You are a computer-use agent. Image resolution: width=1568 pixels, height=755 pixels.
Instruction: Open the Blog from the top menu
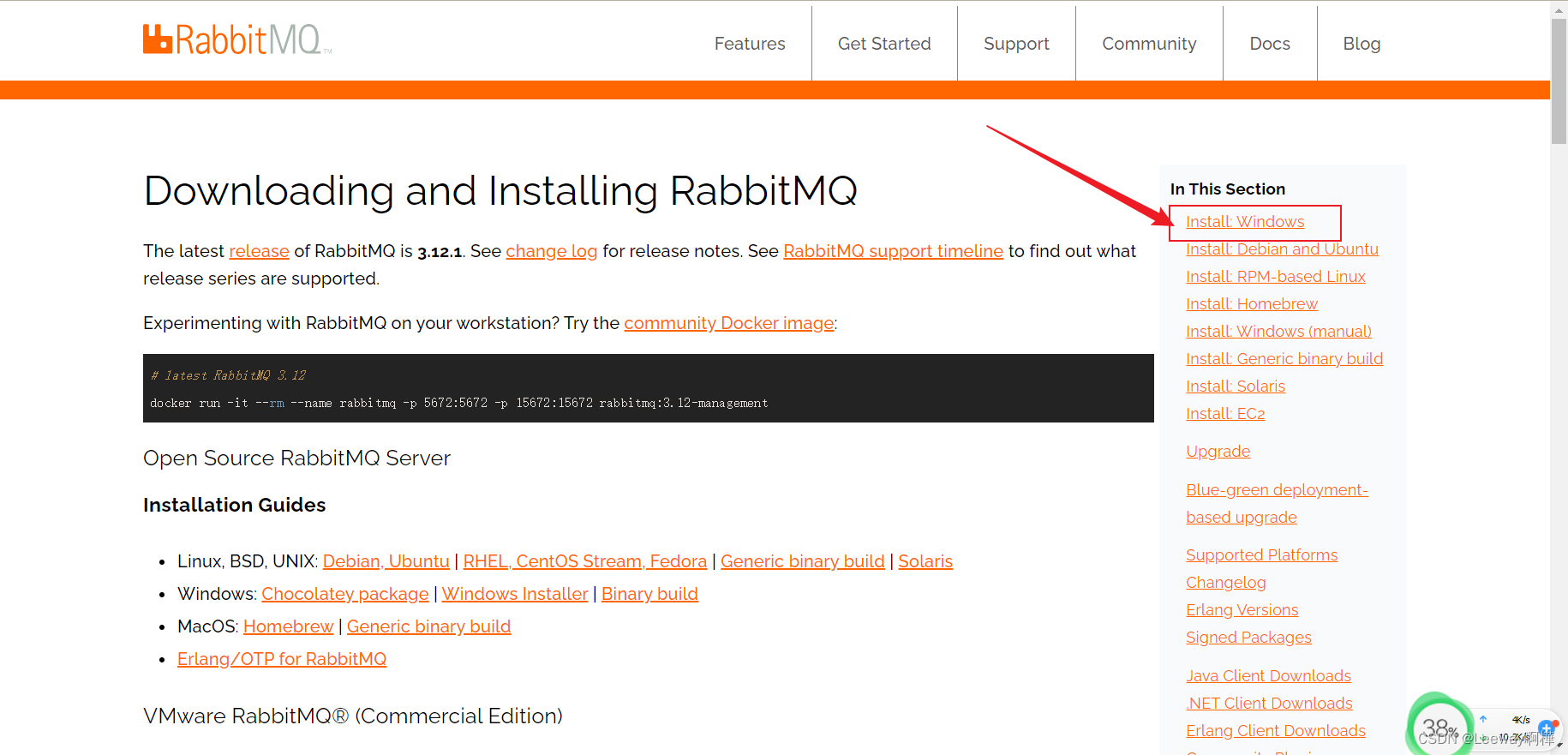[1362, 44]
